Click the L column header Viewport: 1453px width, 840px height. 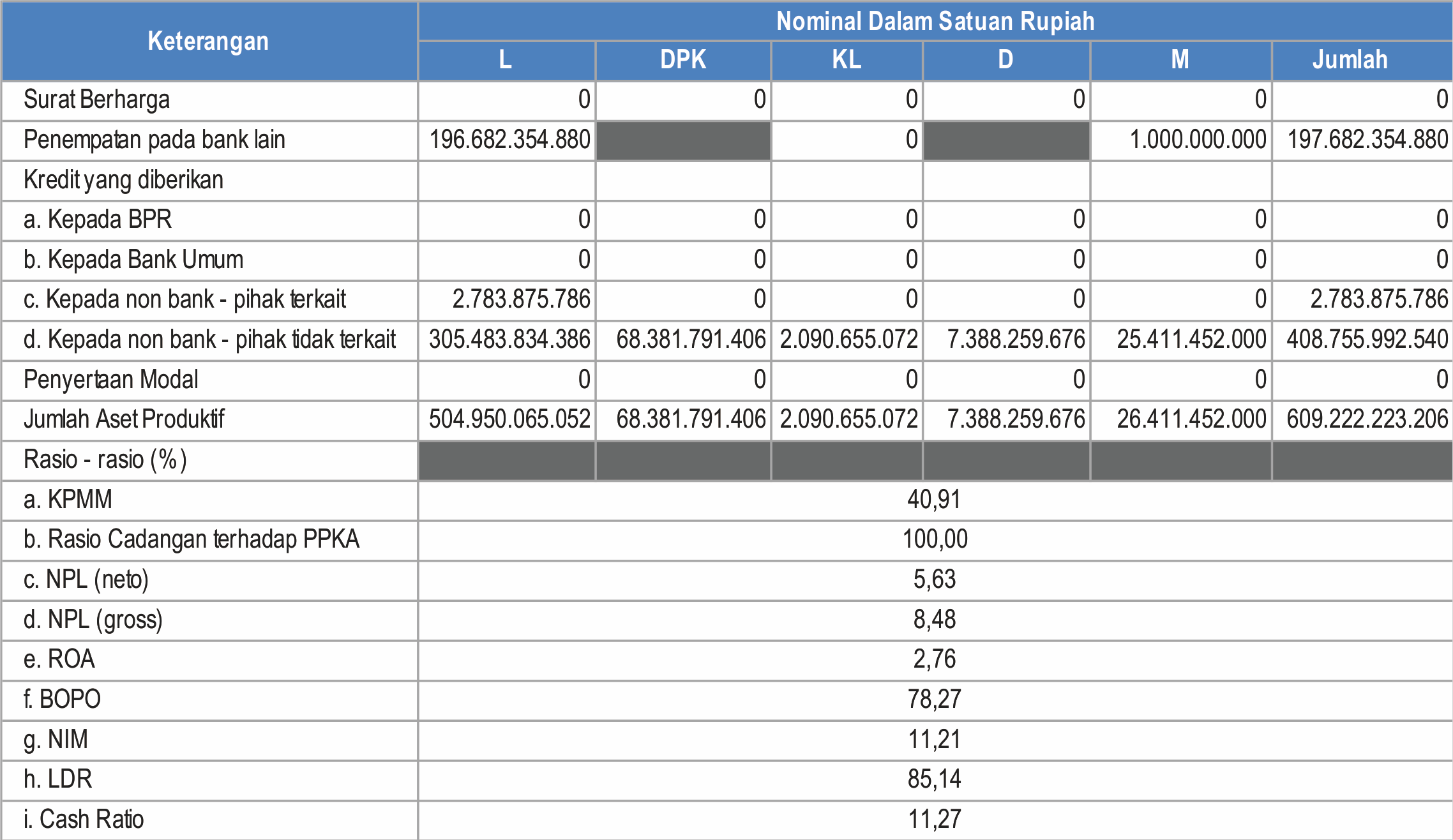[505, 61]
